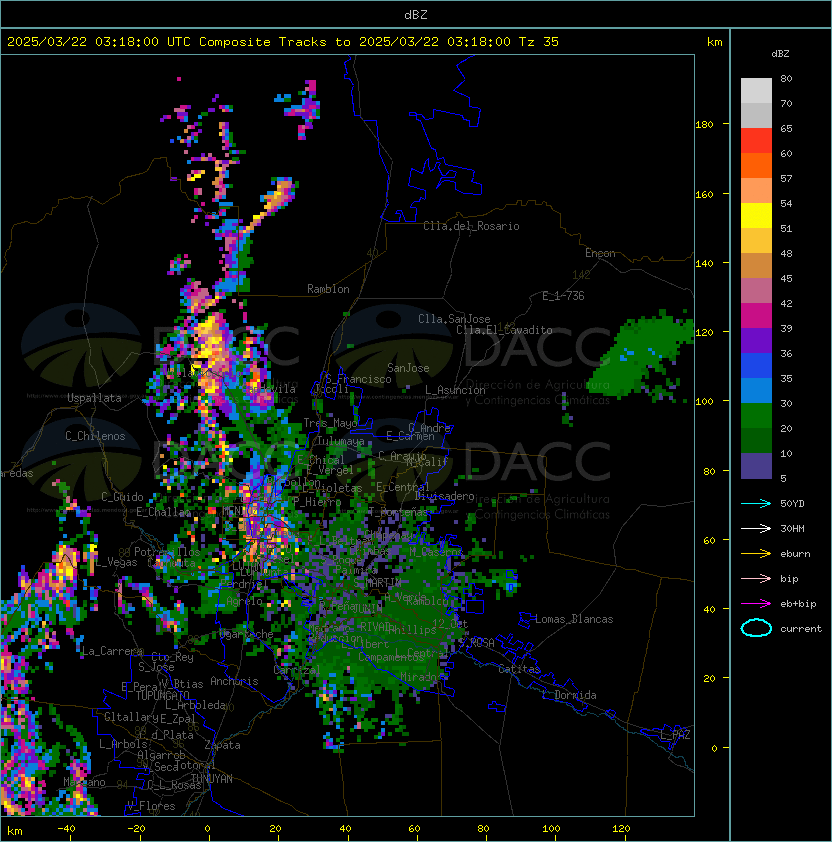Select the purple 36-39 dBZ swatch
This screenshot has height=842, width=832.
(756, 341)
